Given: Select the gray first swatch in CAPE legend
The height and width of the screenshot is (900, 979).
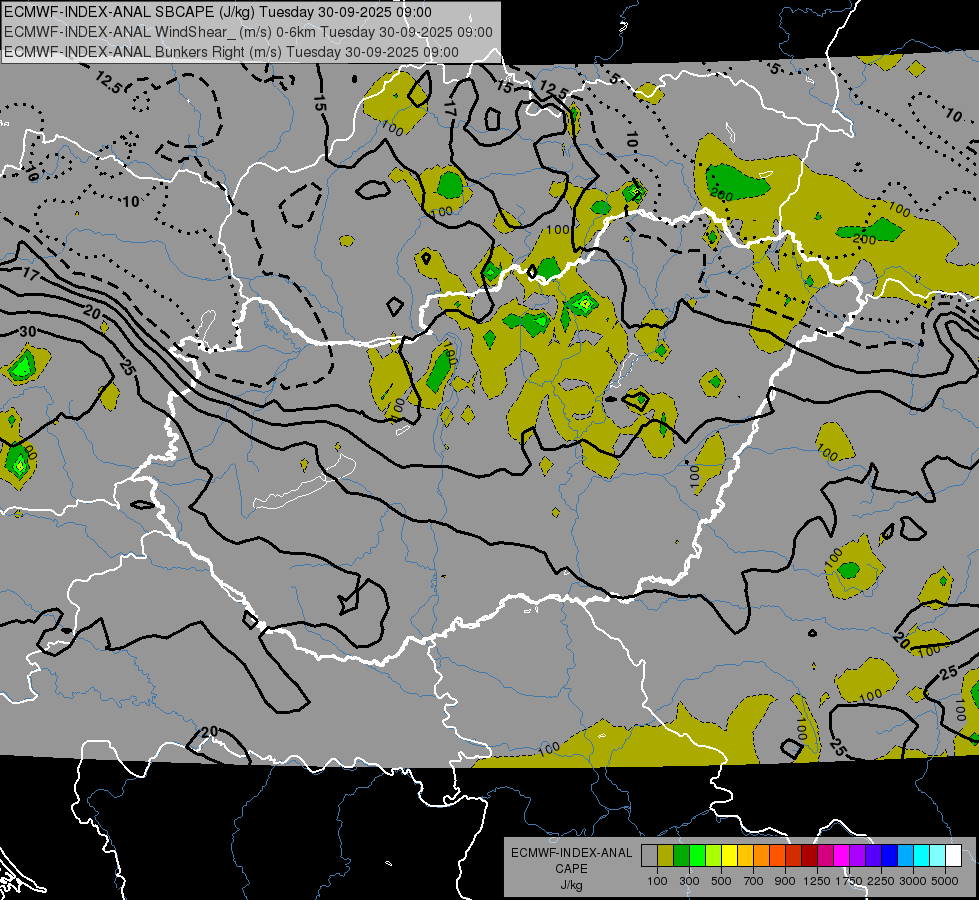Looking at the screenshot, I should pos(649,855).
